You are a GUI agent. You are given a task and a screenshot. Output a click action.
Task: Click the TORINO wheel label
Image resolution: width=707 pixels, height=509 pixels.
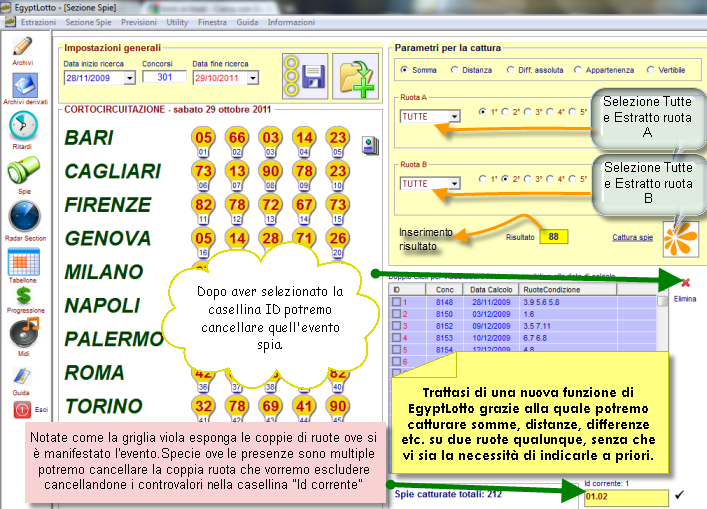[104, 406]
